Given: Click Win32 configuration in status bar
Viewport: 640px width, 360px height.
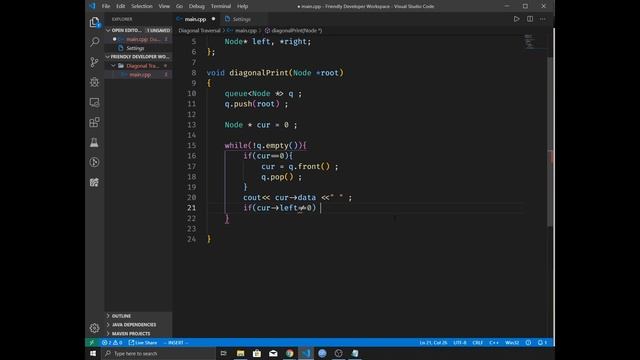Looking at the screenshot, I should [512, 342].
